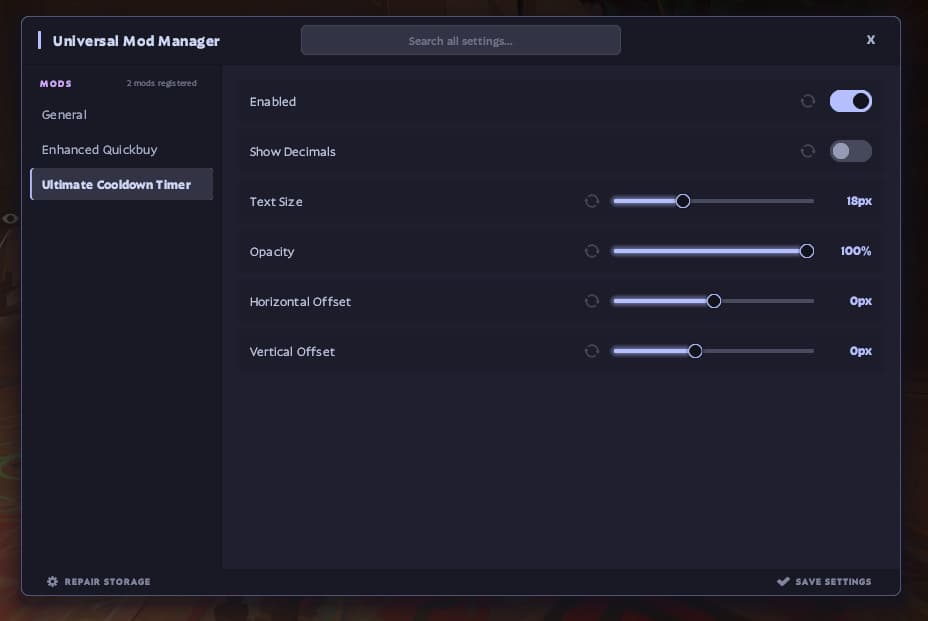The height and width of the screenshot is (621, 928).
Task: Close the Universal Mod Manager window
Action: [x=871, y=40]
